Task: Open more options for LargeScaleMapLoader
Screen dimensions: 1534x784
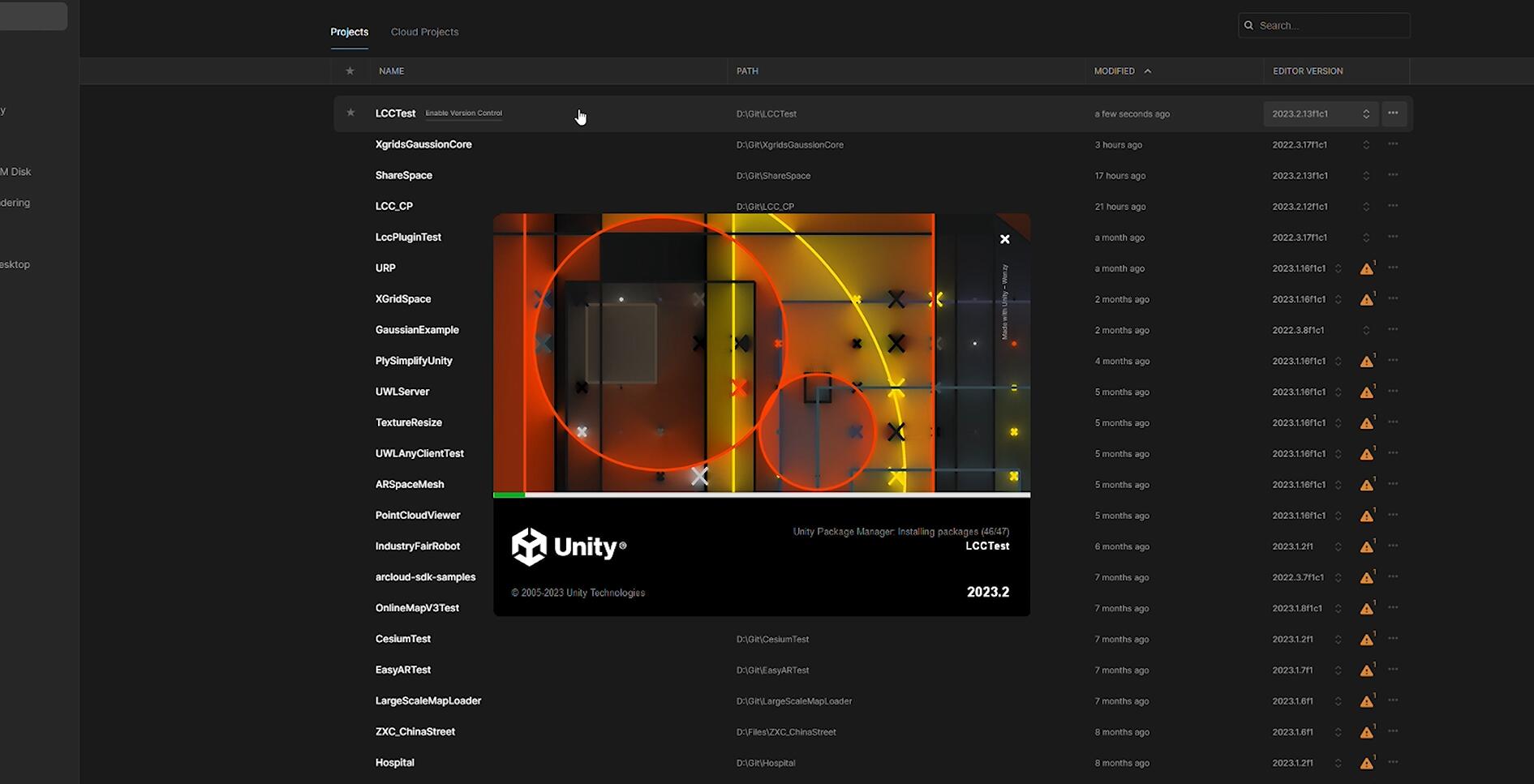Action: (x=1393, y=700)
